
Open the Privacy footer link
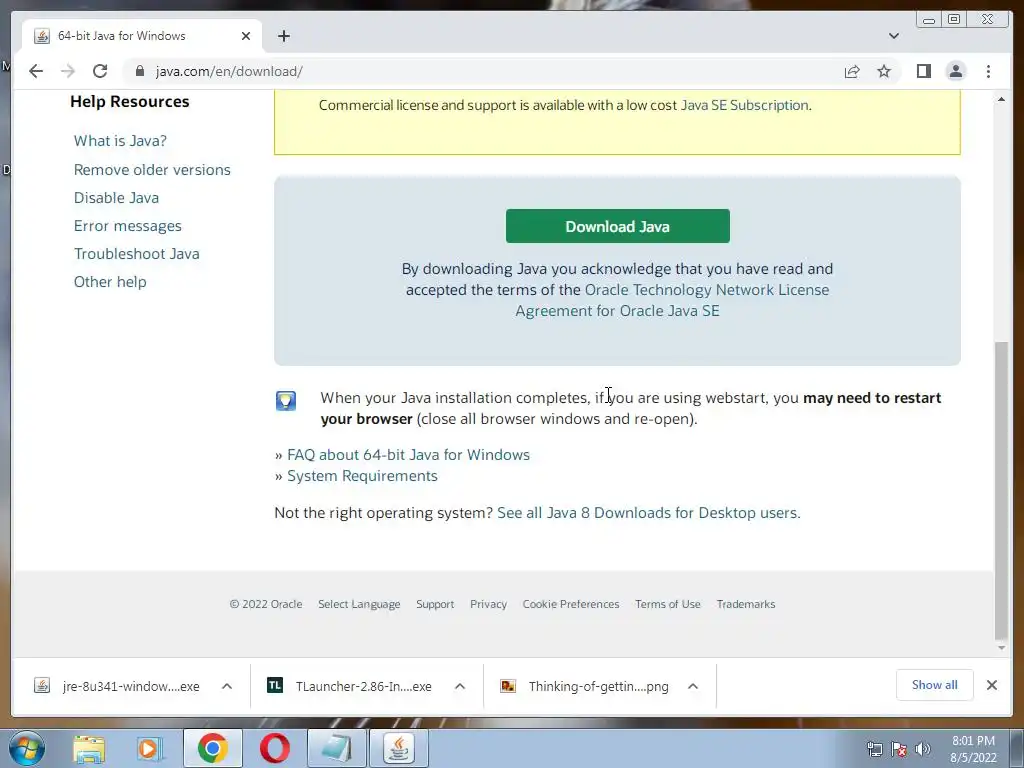(488, 604)
